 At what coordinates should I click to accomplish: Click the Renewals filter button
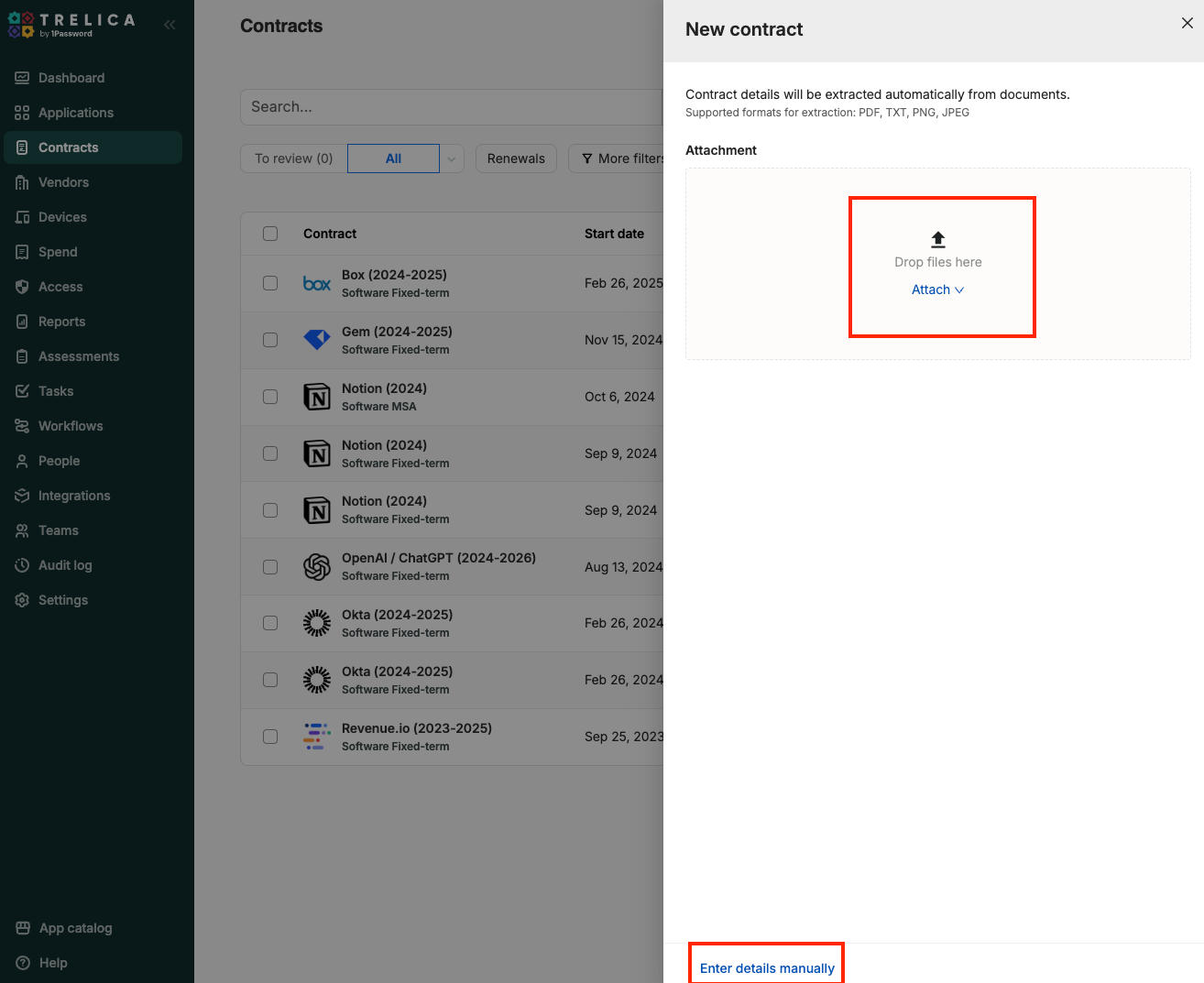[x=516, y=158]
